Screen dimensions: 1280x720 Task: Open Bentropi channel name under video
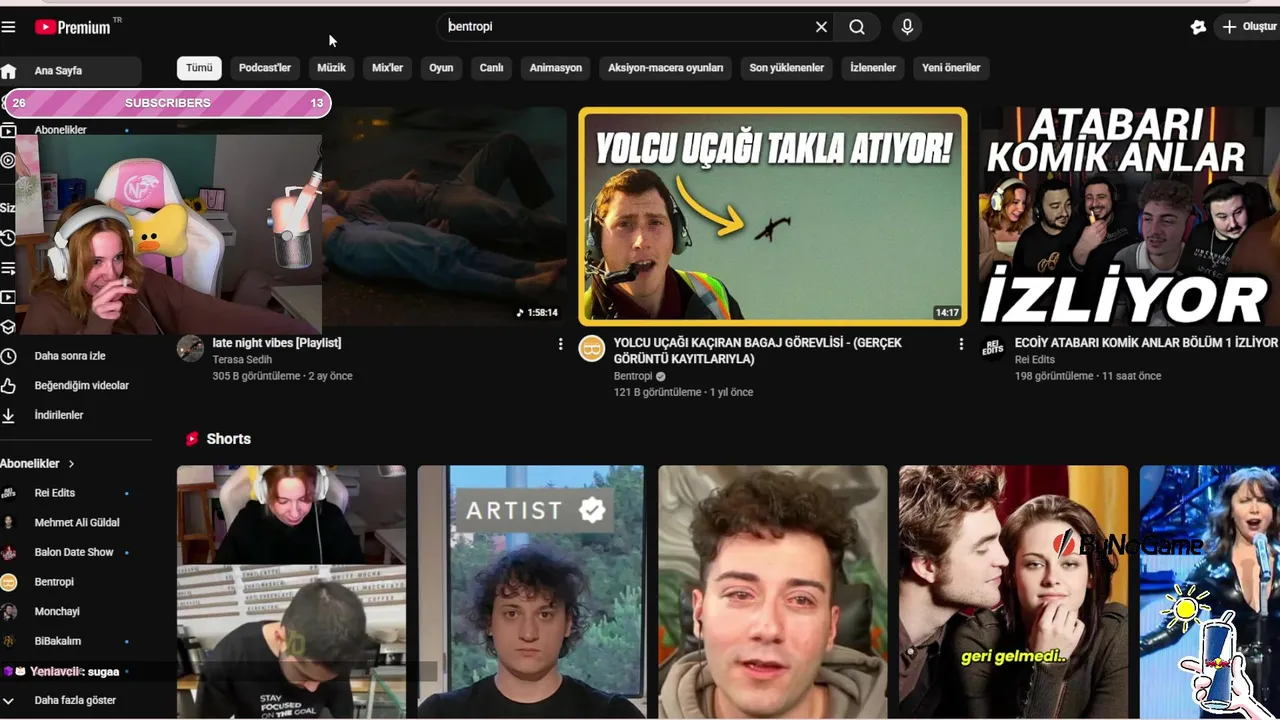pyautogui.click(x=633, y=376)
